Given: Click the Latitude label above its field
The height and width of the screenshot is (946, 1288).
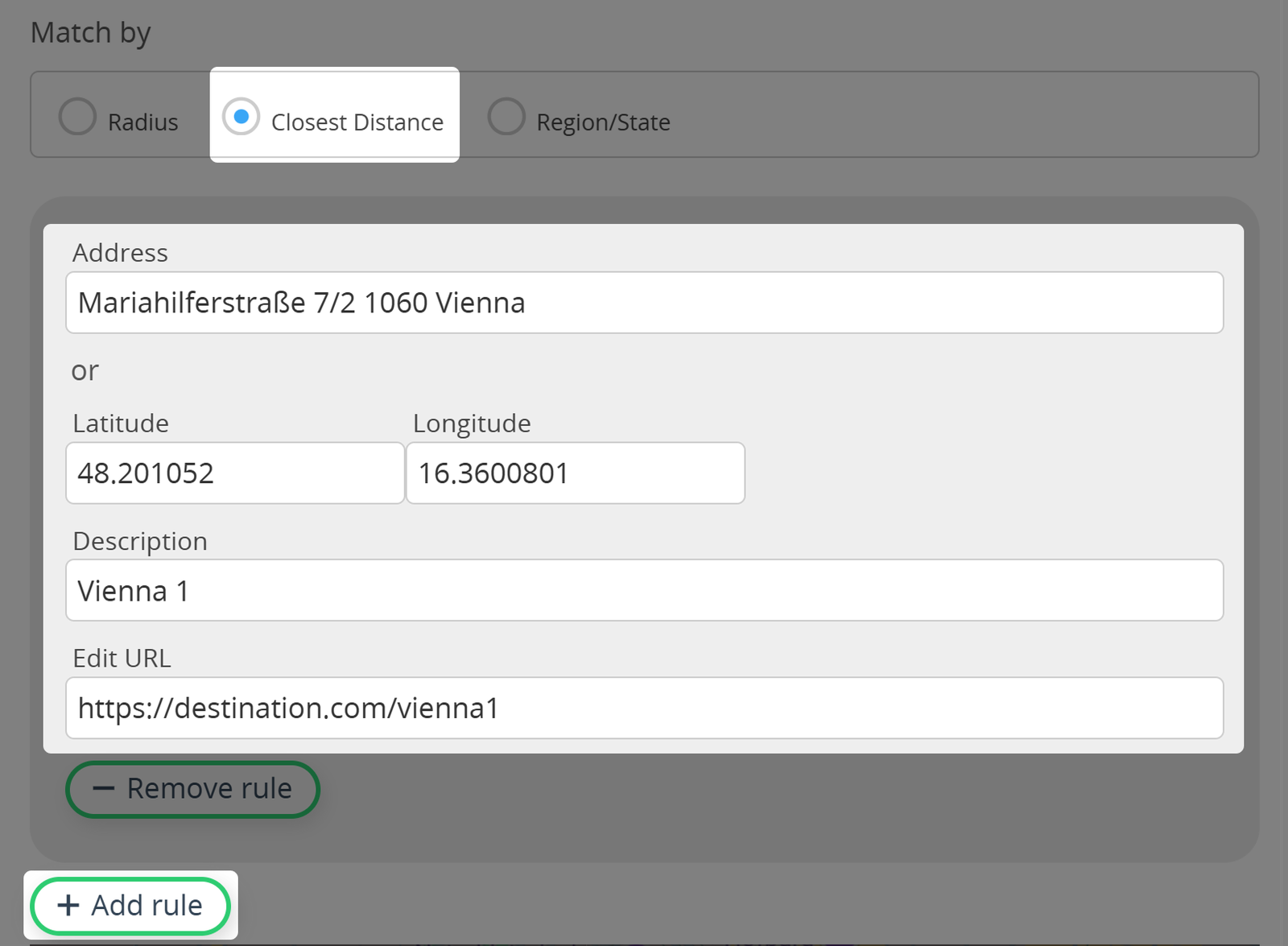Looking at the screenshot, I should click(120, 423).
